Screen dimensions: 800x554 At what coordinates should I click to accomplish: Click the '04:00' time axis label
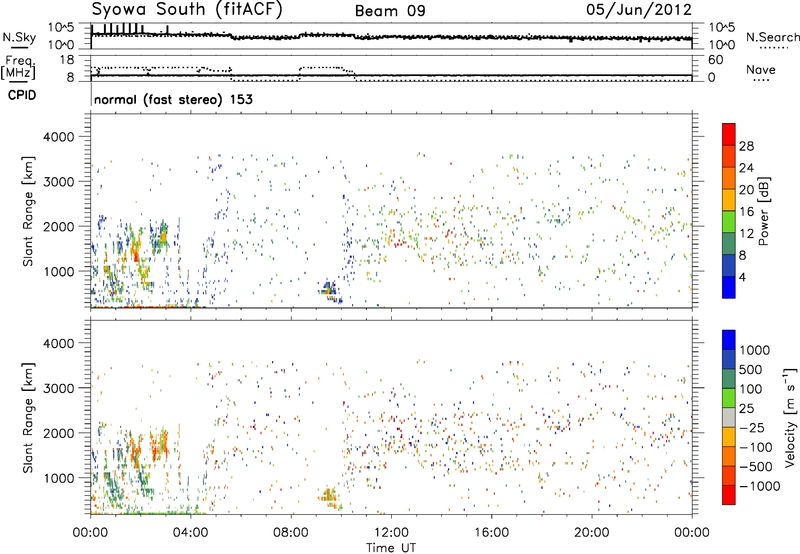191,533
